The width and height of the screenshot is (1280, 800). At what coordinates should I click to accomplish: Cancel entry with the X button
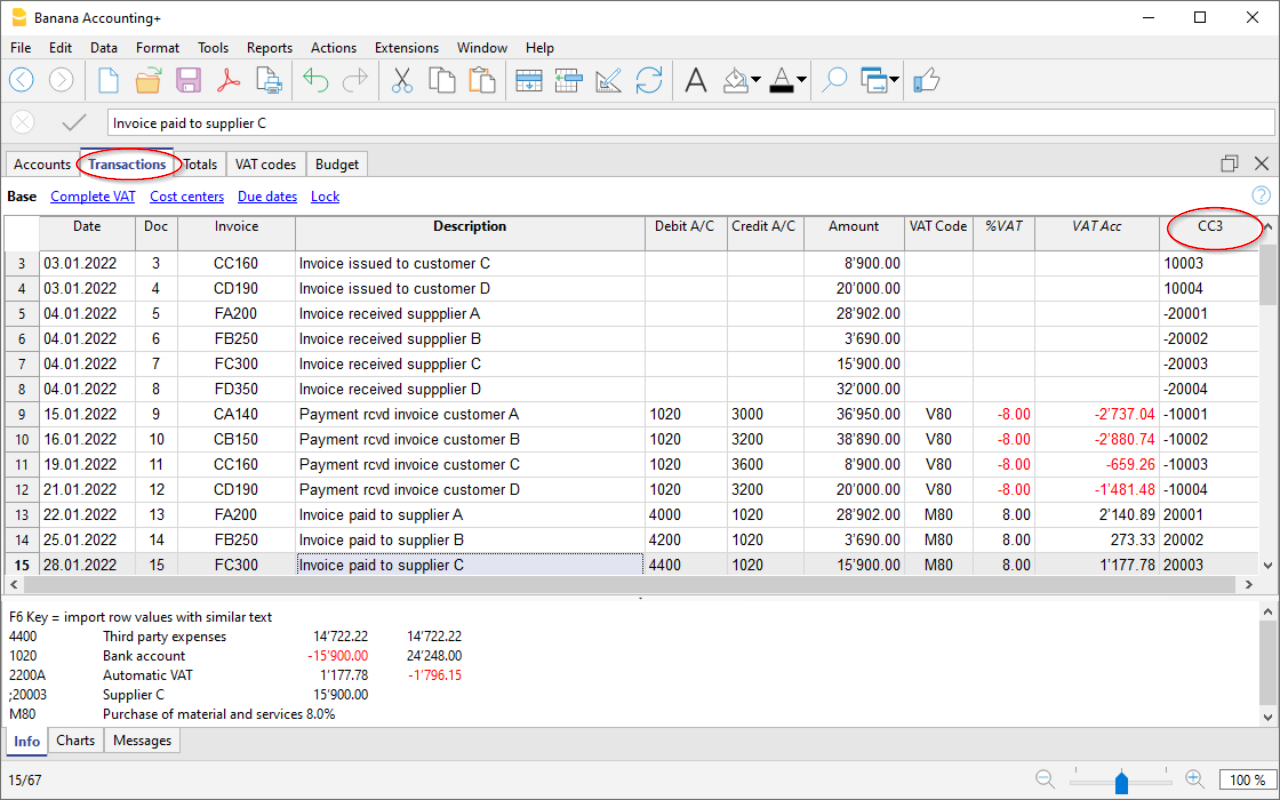tap(22, 123)
